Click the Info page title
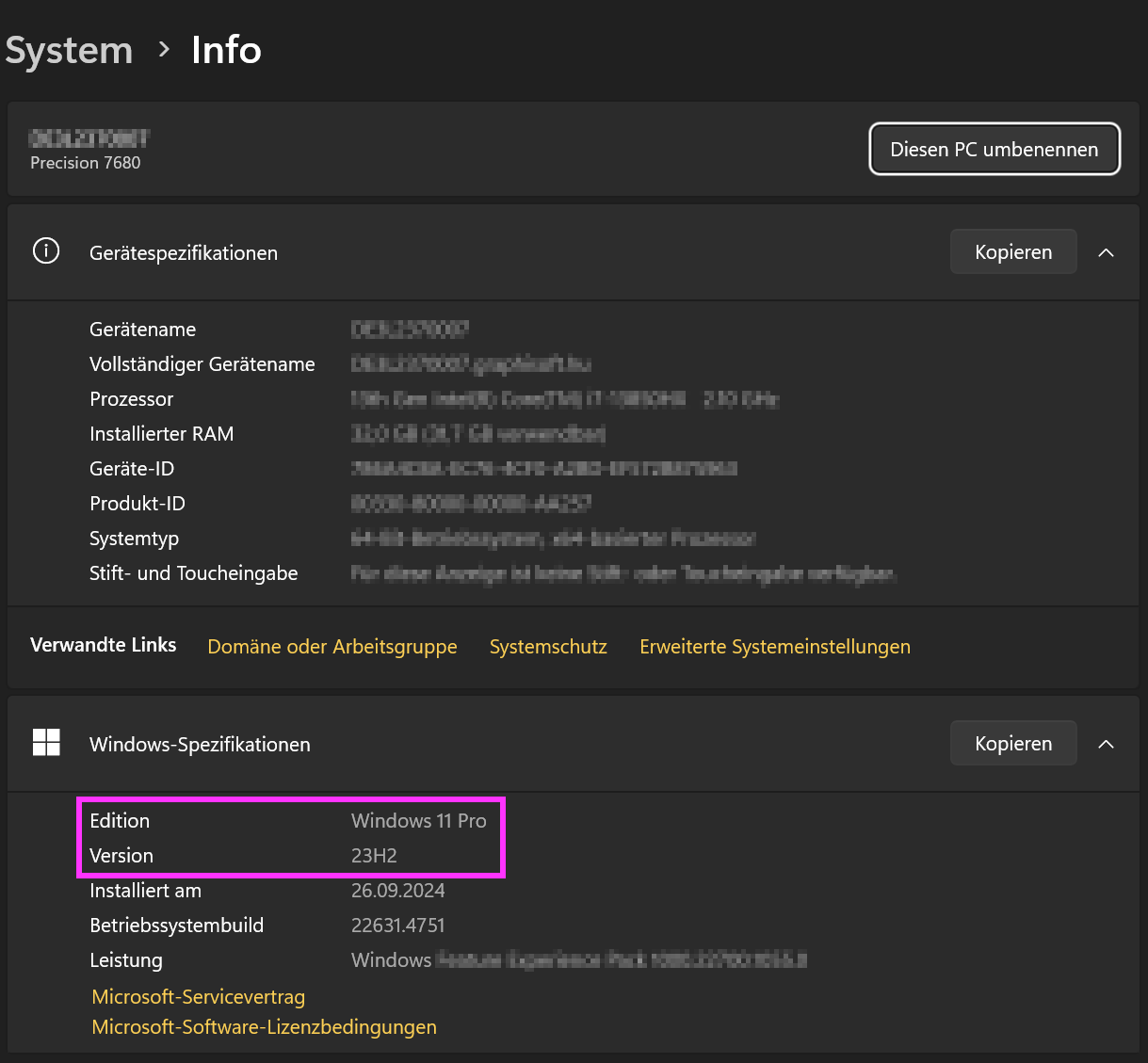The image size is (1148, 1063). (226, 51)
